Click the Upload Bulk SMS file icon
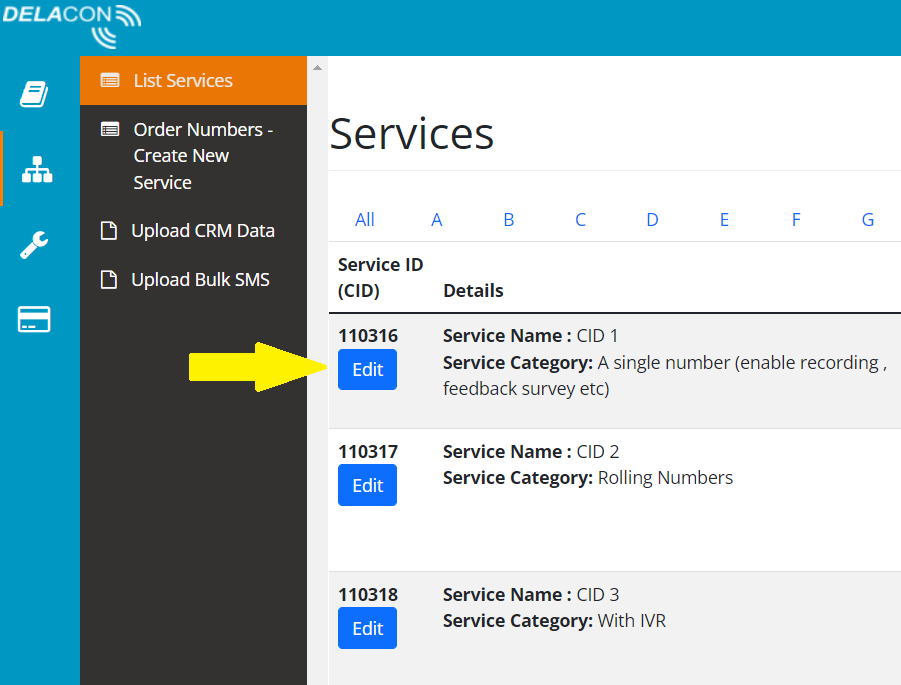901x685 pixels. tap(109, 280)
